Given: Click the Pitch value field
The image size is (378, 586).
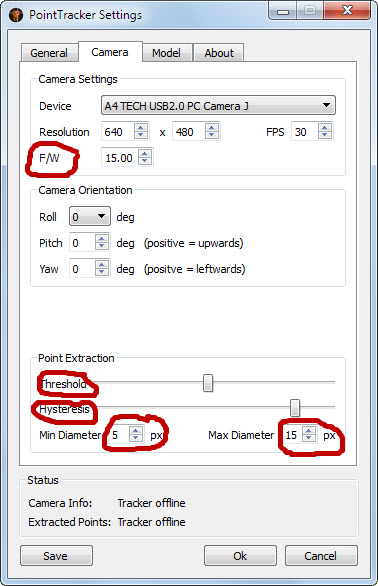Looking at the screenshot, I should click(82, 243).
